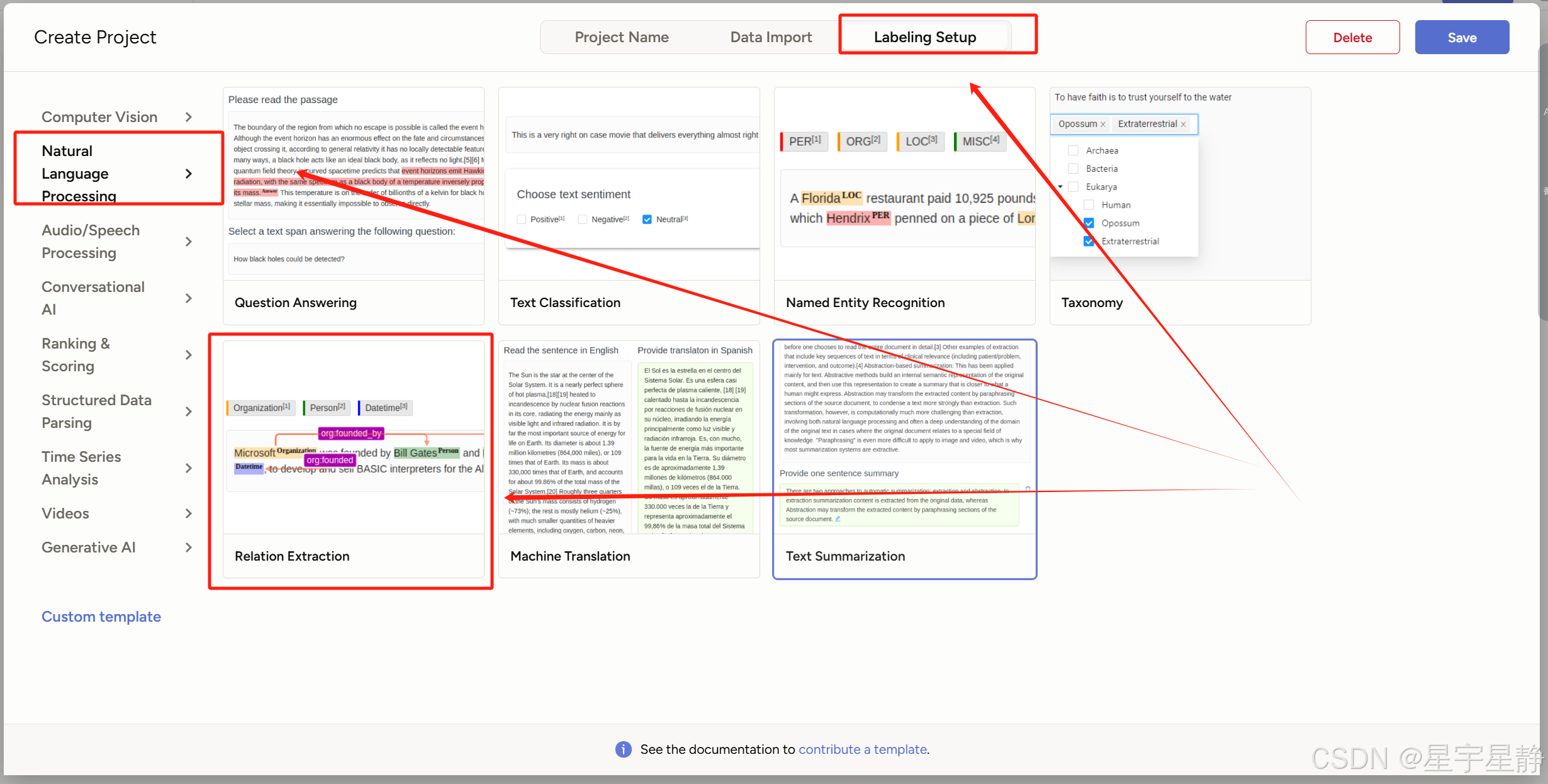Open the Relation Extraction template thumbnail
1548x784 pixels.
pyautogui.click(x=354, y=438)
